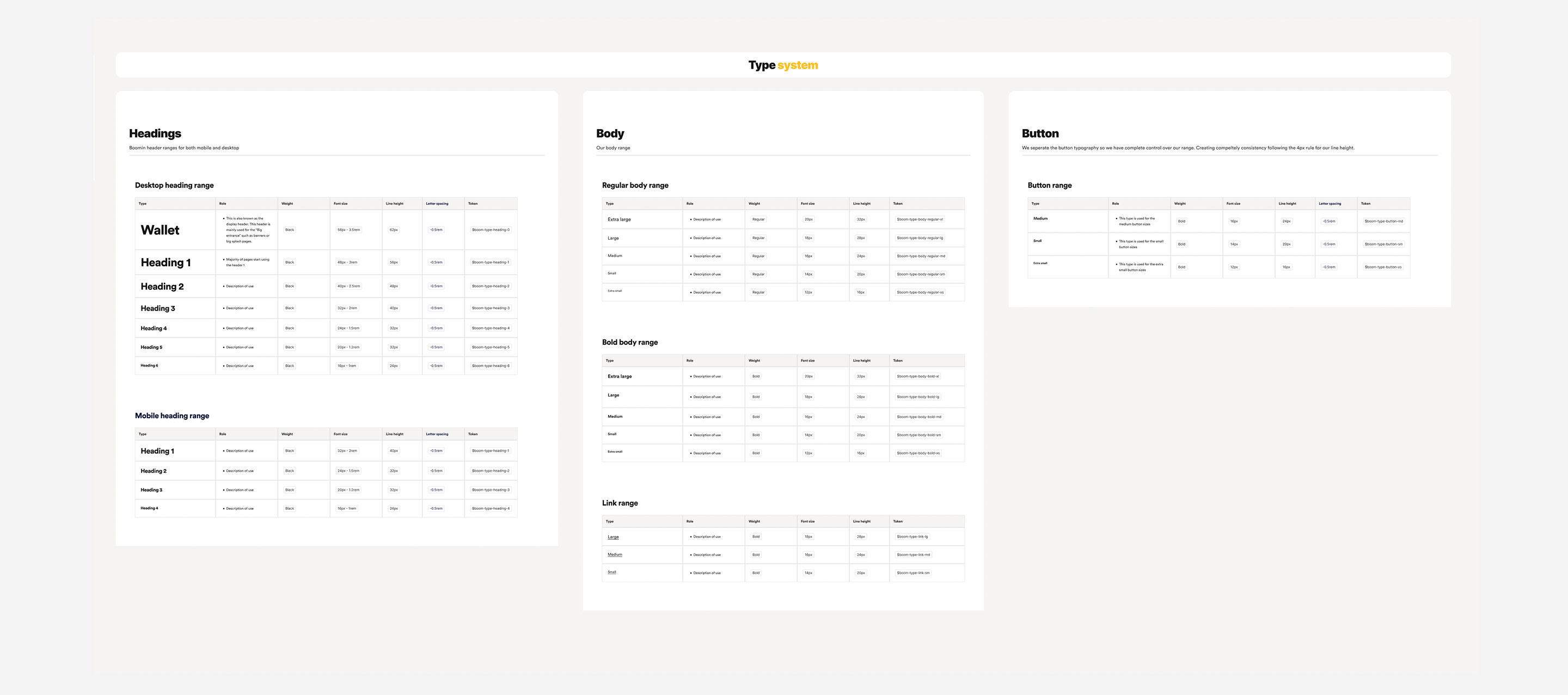The image size is (1568, 695).
Task: Click the "$boom-type-heading-5" token
Action: click(491, 347)
